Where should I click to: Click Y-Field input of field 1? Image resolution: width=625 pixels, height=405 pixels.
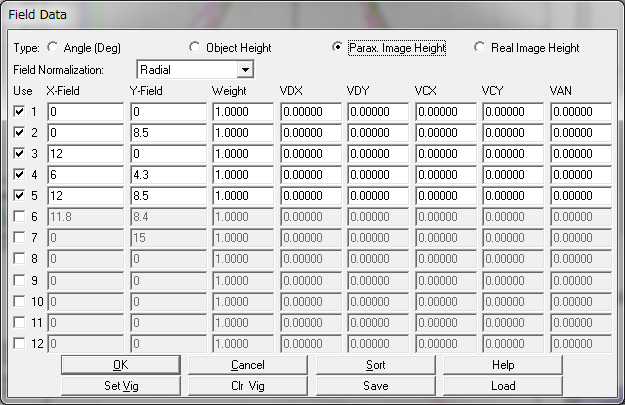pos(169,112)
